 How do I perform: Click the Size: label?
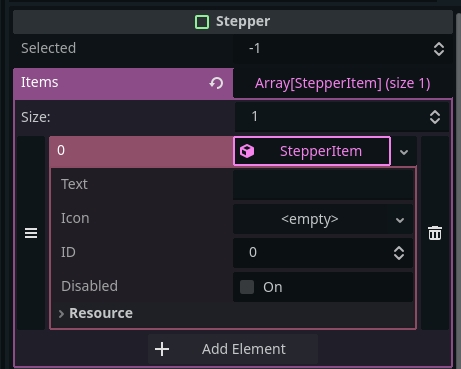click(x=36, y=117)
